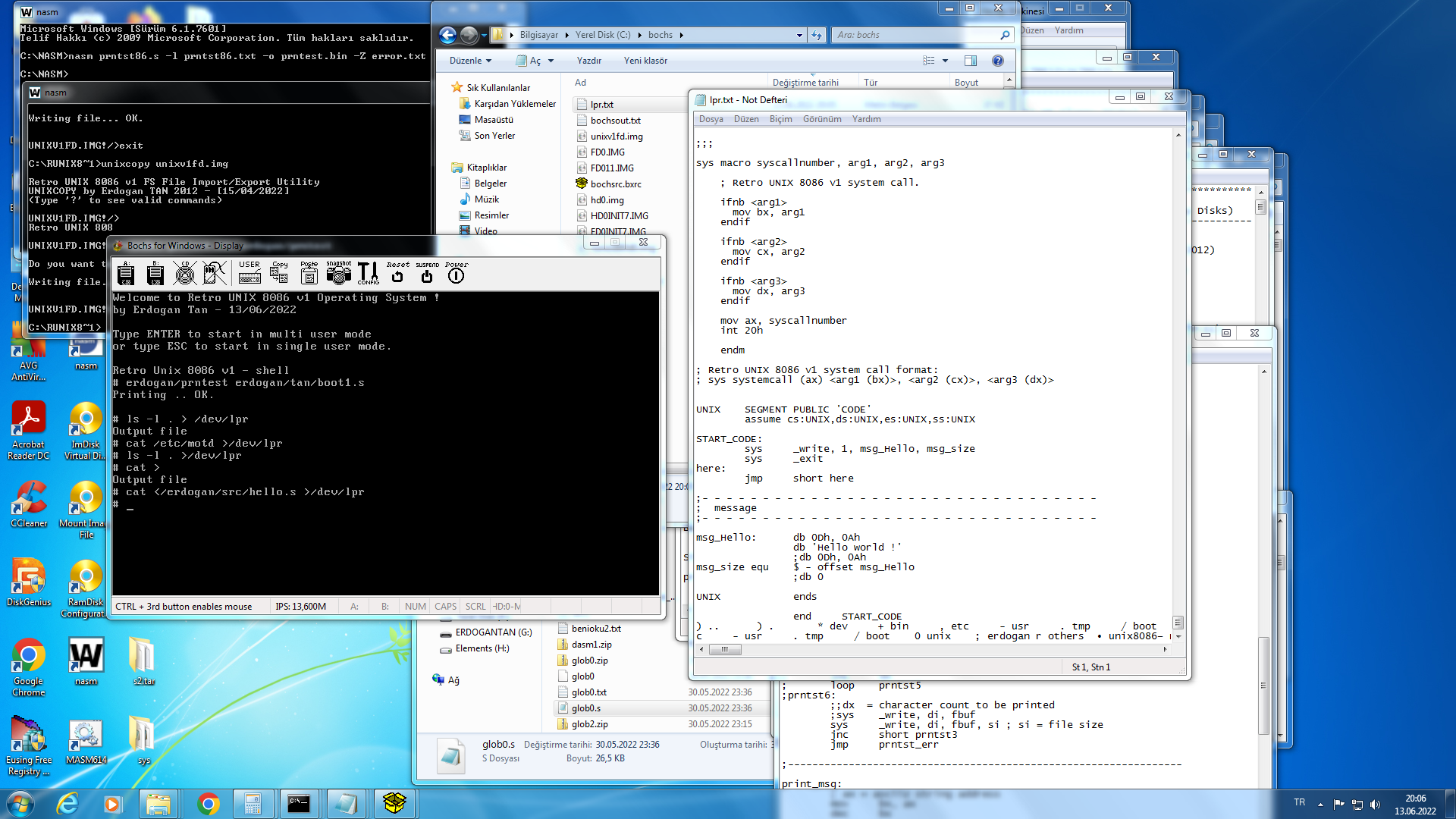Click the Bochs Suspend icon
The height and width of the screenshot is (819, 1456).
tap(427, 274)
